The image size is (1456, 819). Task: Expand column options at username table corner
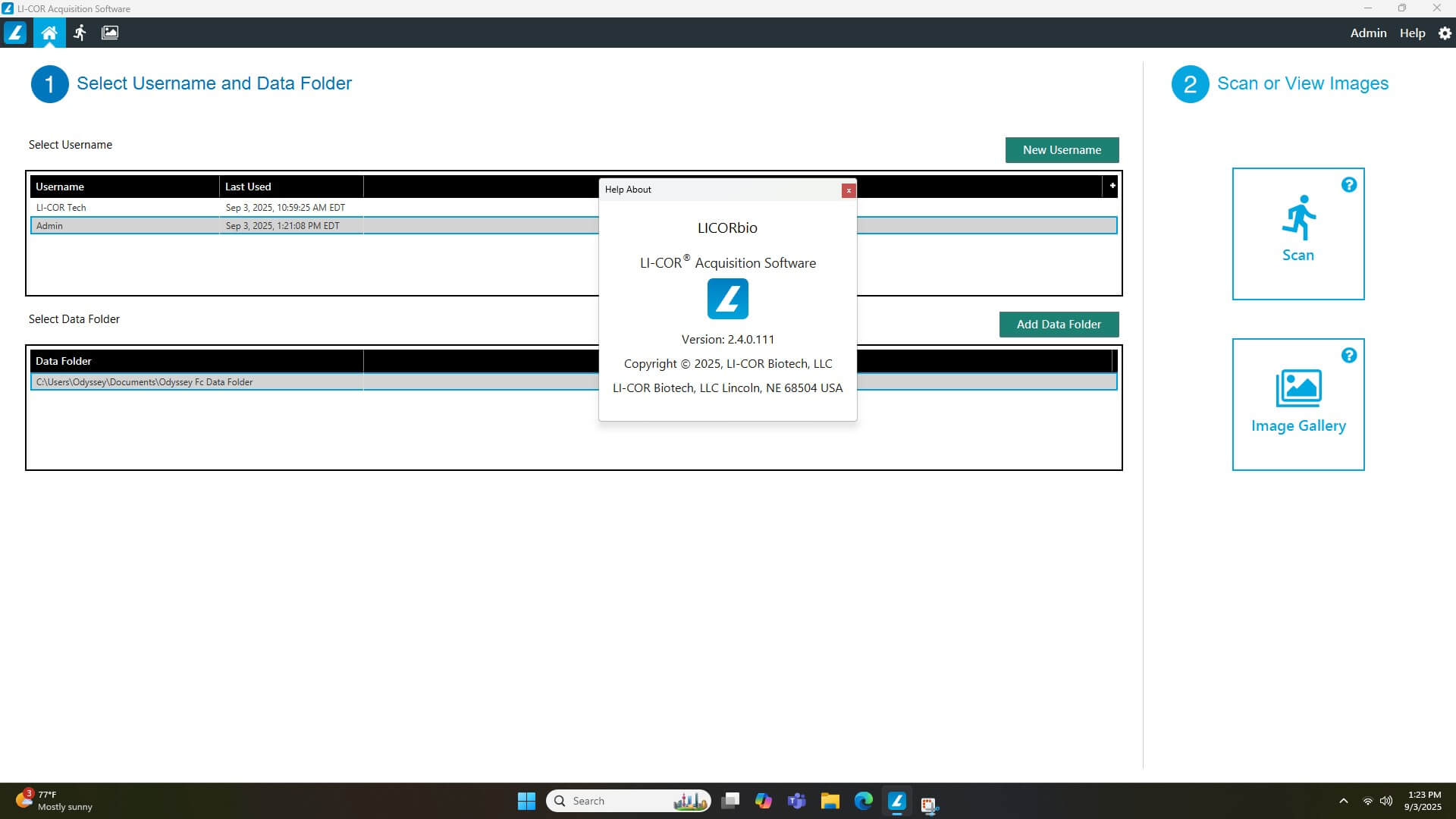coord(1112,186)
